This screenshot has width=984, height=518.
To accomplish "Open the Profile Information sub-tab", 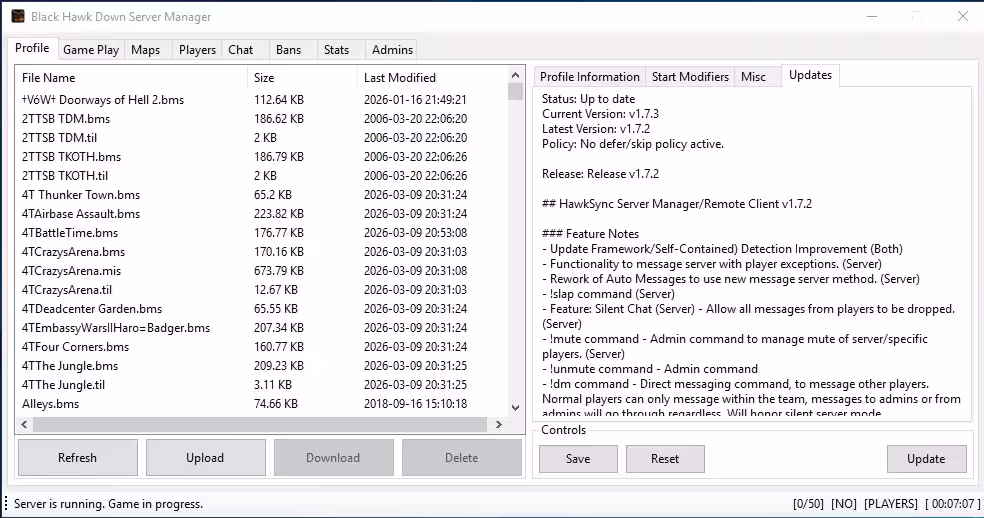I will pyautogui.click(x=590, y=77).
